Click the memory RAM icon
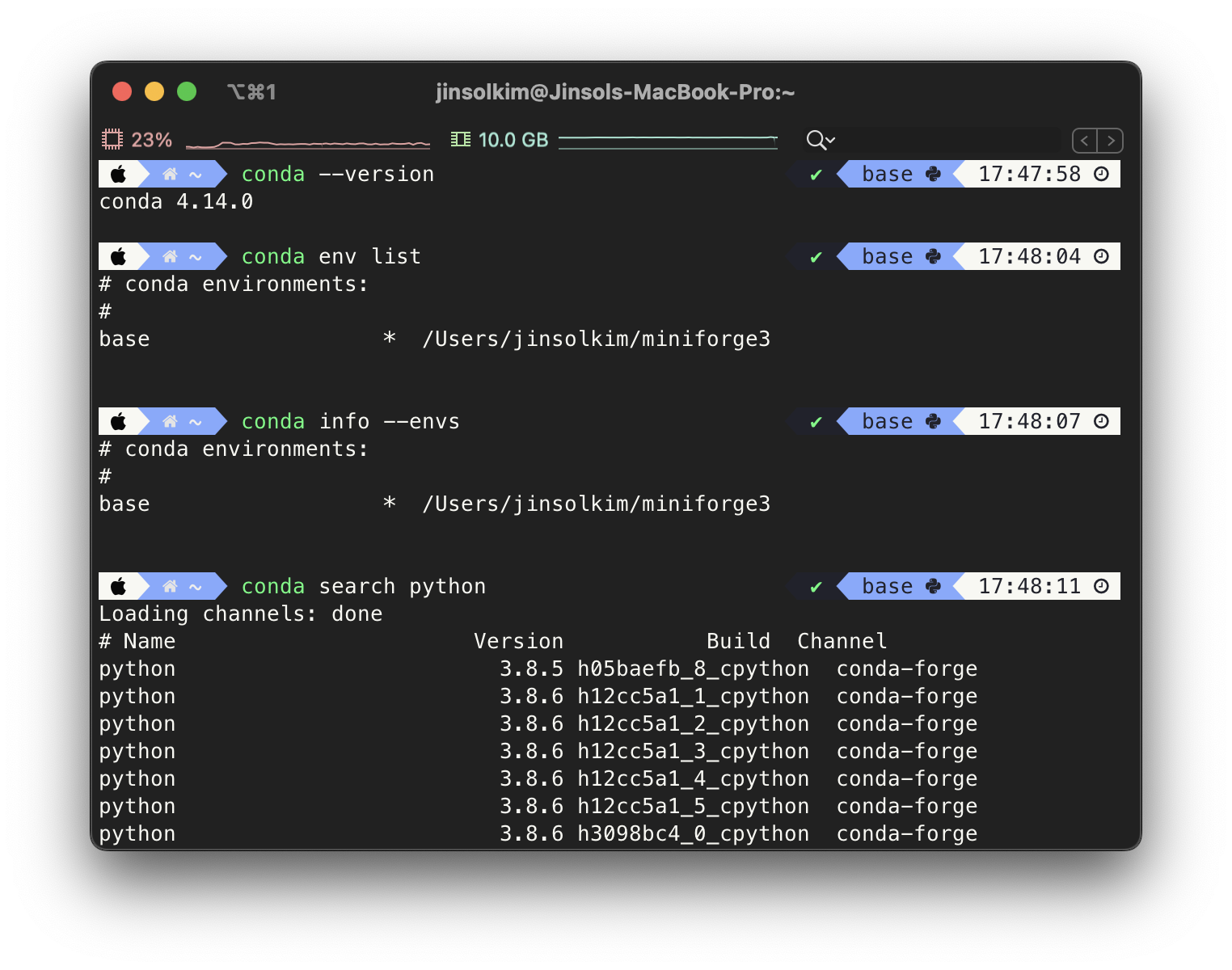 pos(461,140)
